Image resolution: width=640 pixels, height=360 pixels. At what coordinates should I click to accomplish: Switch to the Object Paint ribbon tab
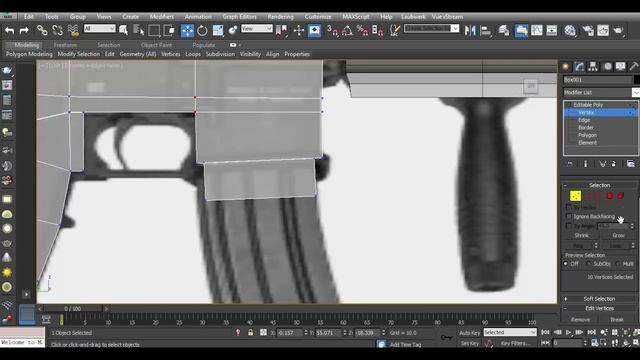[156, 45]
